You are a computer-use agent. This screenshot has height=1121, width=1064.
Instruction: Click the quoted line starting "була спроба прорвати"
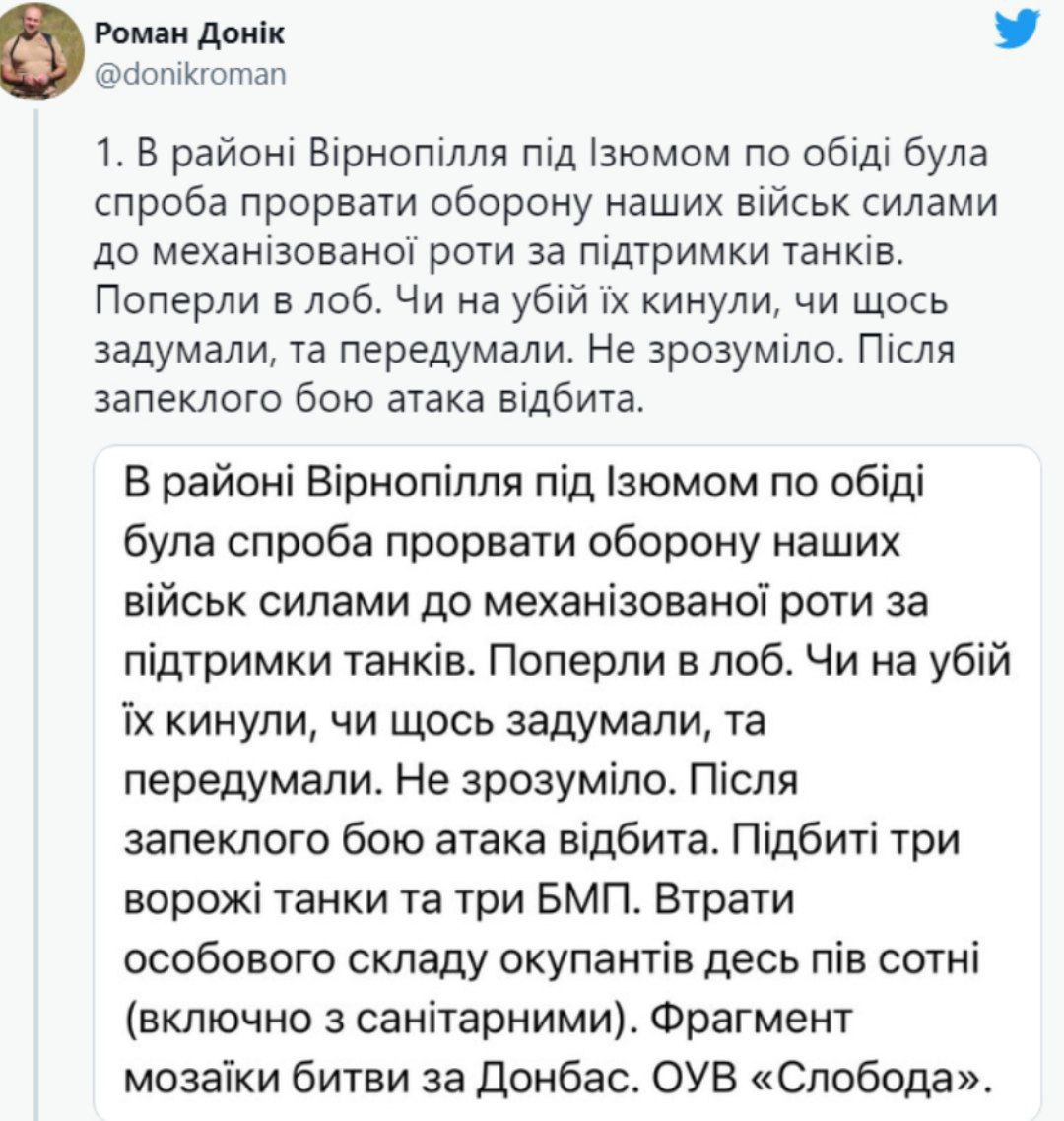512,544
